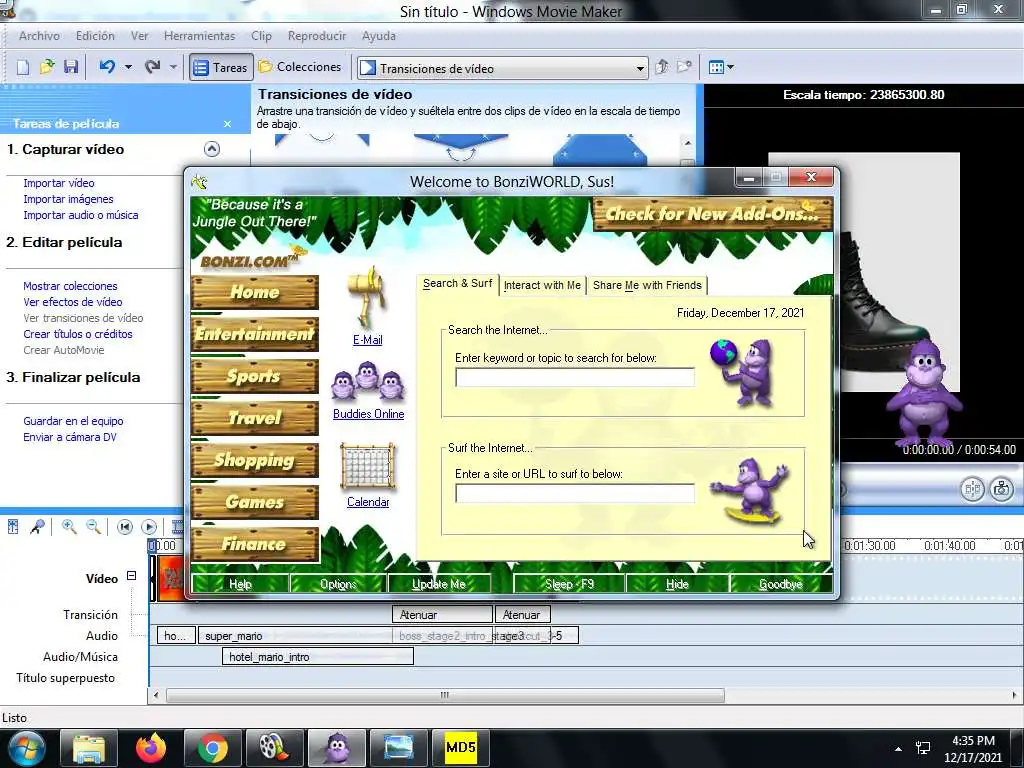This screenshot has width=1024, height=768.
Task: Click the E-Mail mailbox icon
Action: click(x=368, y=298)
